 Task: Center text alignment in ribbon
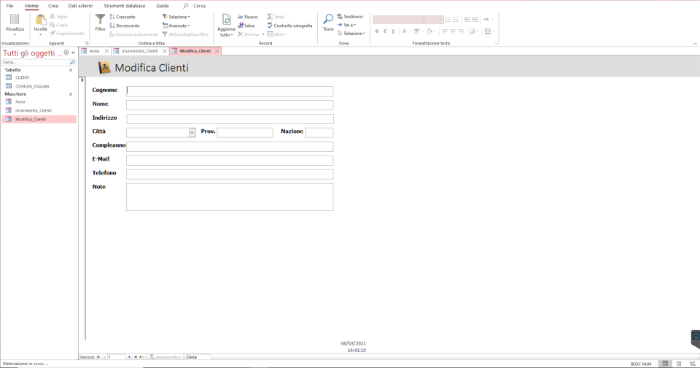pyautogui.click(x=453, y=31)
